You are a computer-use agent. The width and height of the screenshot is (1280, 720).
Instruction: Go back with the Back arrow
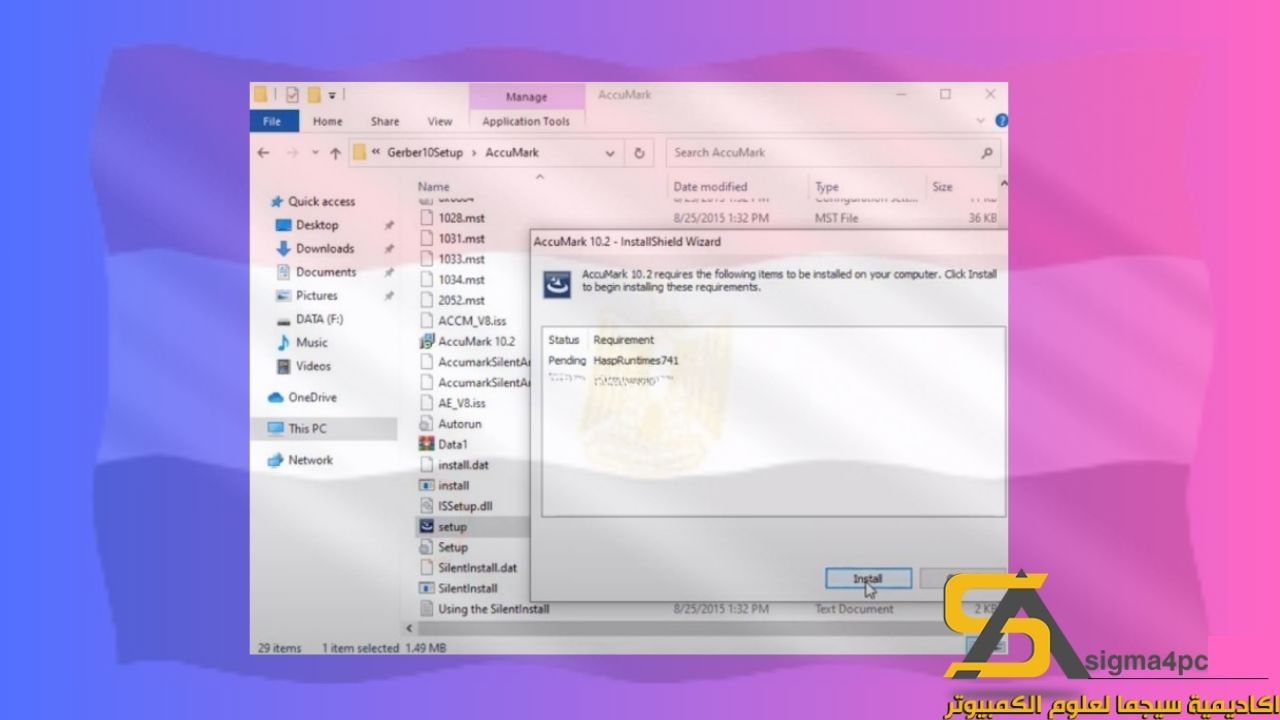click(x=264, y=153)
